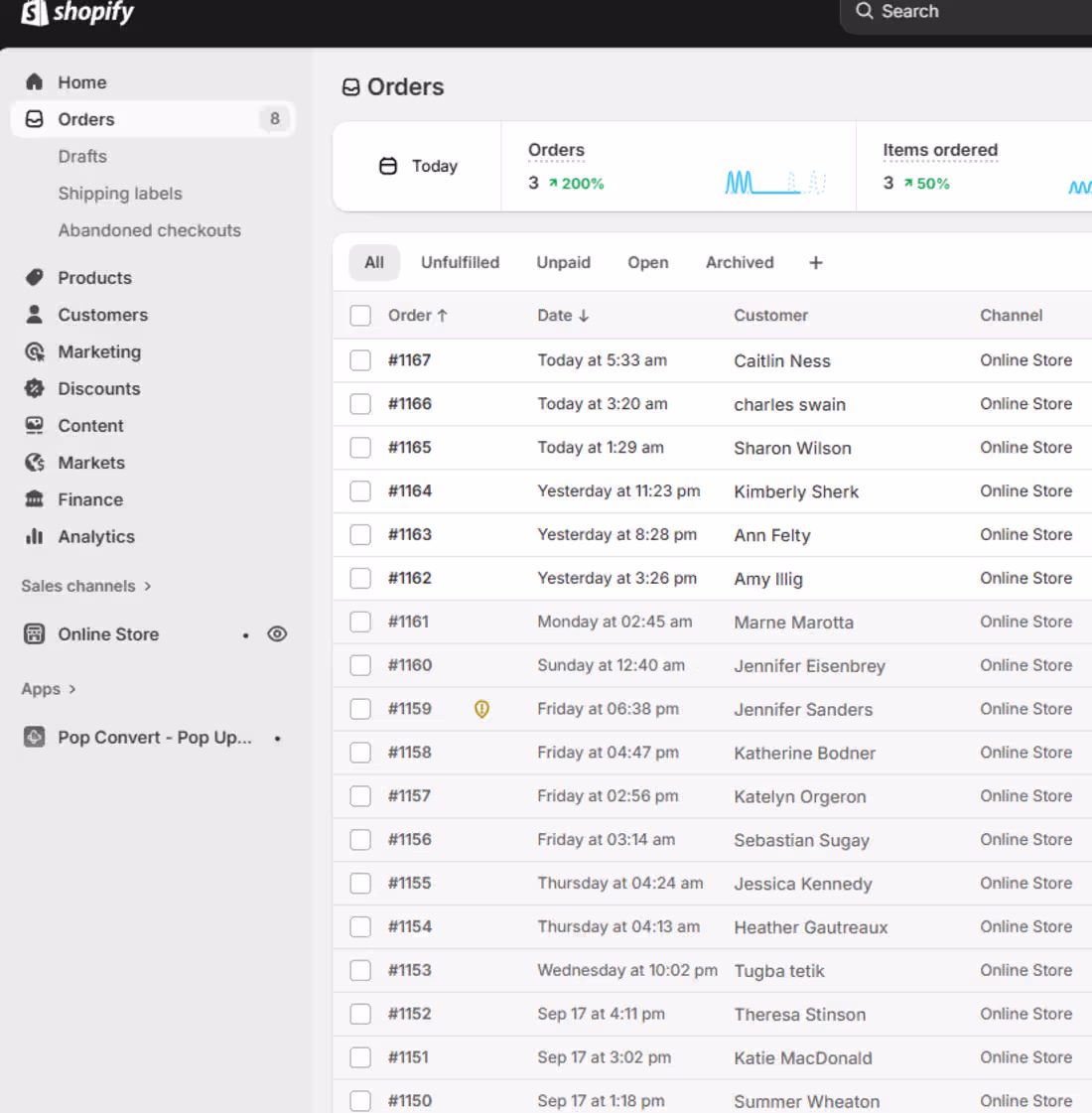The height and width of the screenshot is (1113, 1092).
Task: Open Drafts in the sidebar
Action: click(x=82, y=156)
